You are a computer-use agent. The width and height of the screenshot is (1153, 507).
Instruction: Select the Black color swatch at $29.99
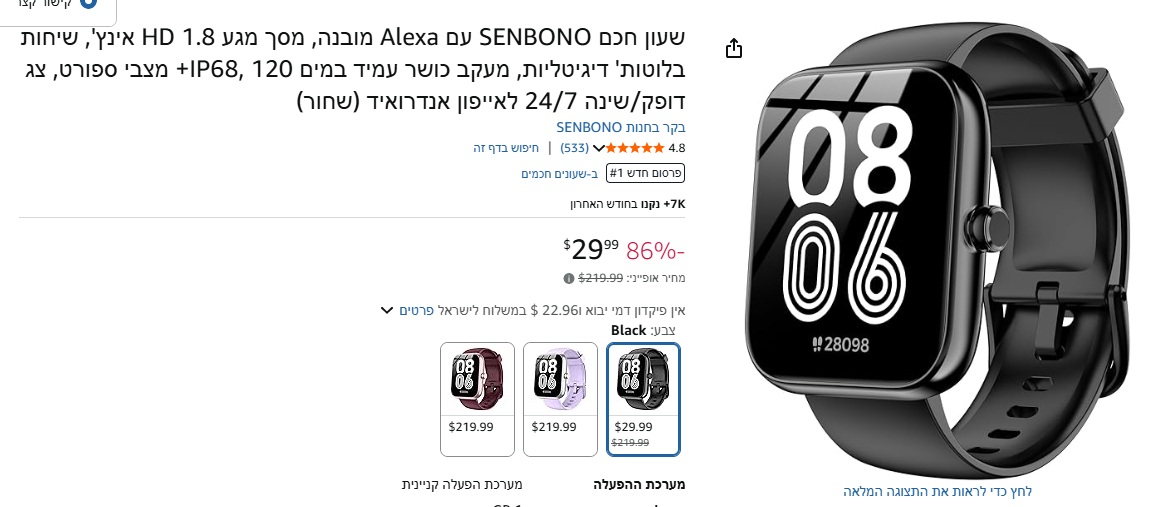click(643, 398)
